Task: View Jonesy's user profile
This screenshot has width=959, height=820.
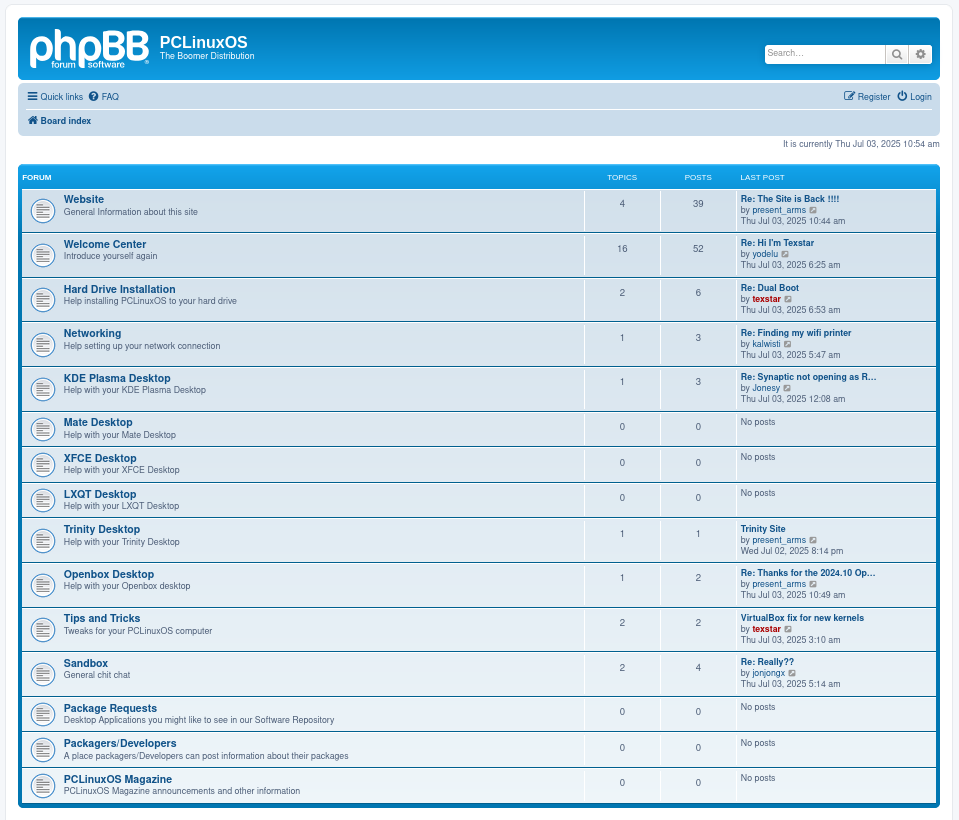Action: pos(766,388)
